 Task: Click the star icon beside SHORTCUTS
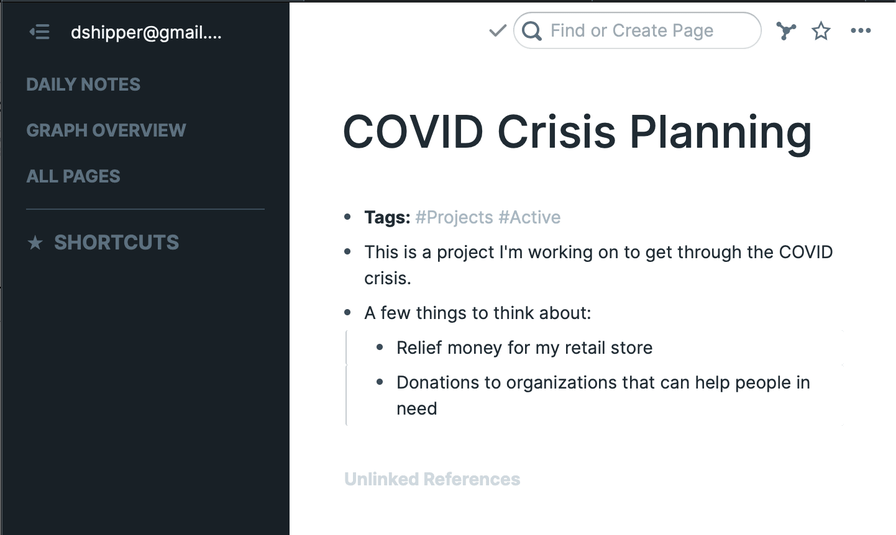(x=35, y=243)
